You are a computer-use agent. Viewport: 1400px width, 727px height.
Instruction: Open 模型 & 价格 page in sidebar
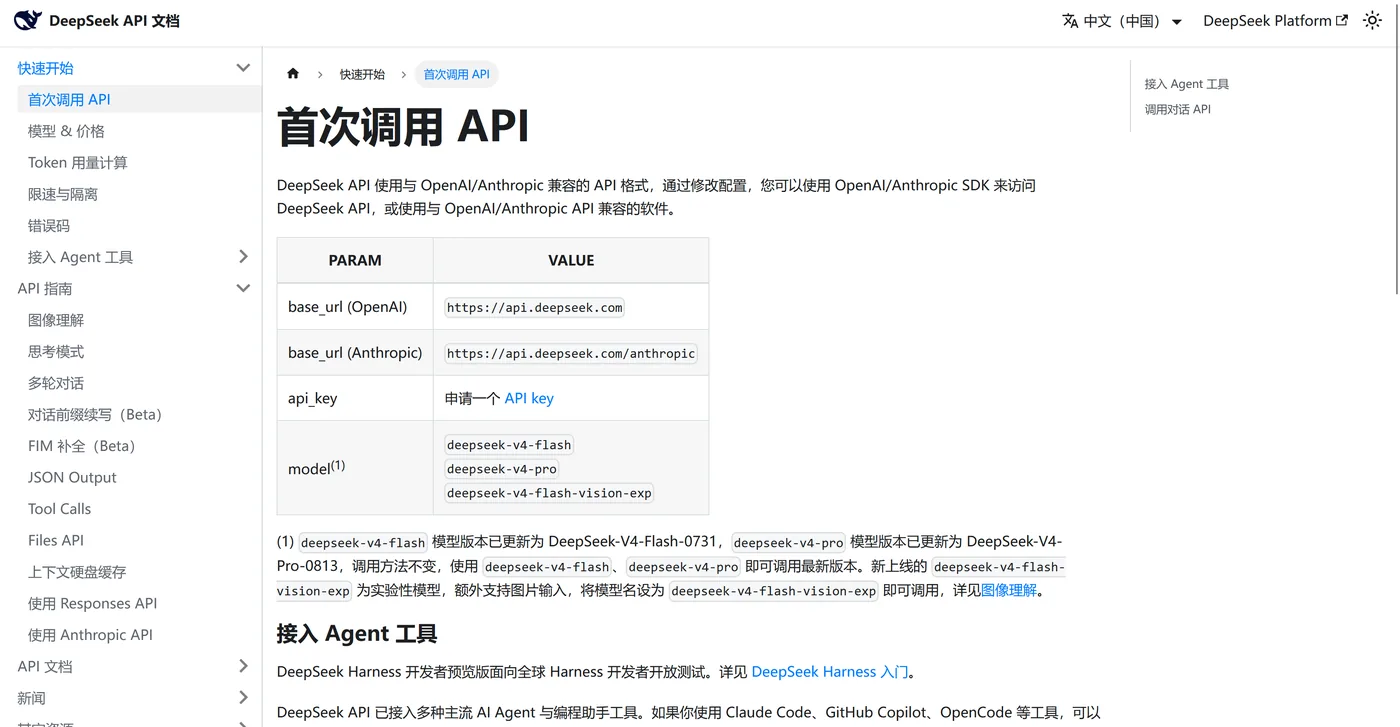pyautogui.click(x=66, y=131)
